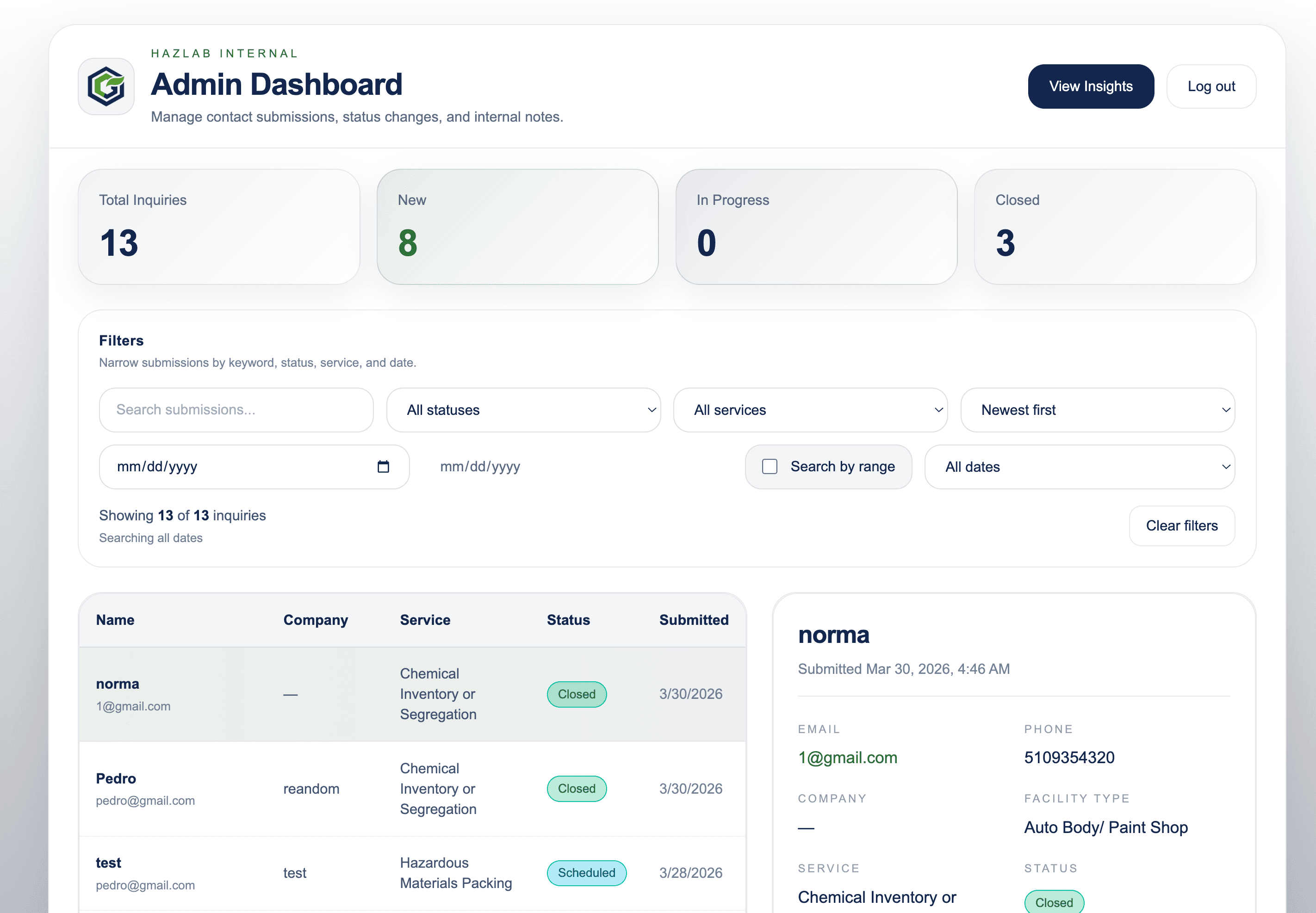Click the New inquiries stat card
The height and width of the screenshot is (913, 1316).
[517, 227]
